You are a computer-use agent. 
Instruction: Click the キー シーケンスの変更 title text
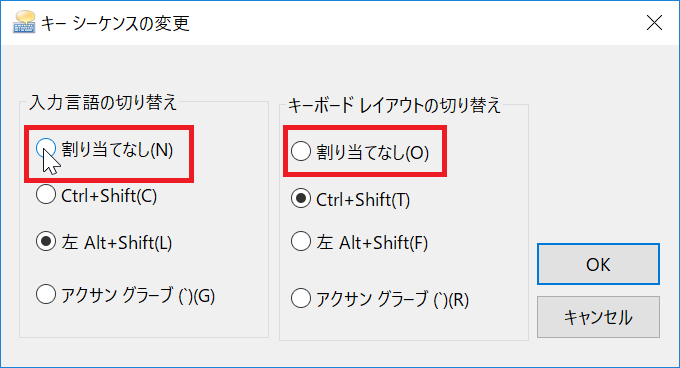click(x=115, y=23)
